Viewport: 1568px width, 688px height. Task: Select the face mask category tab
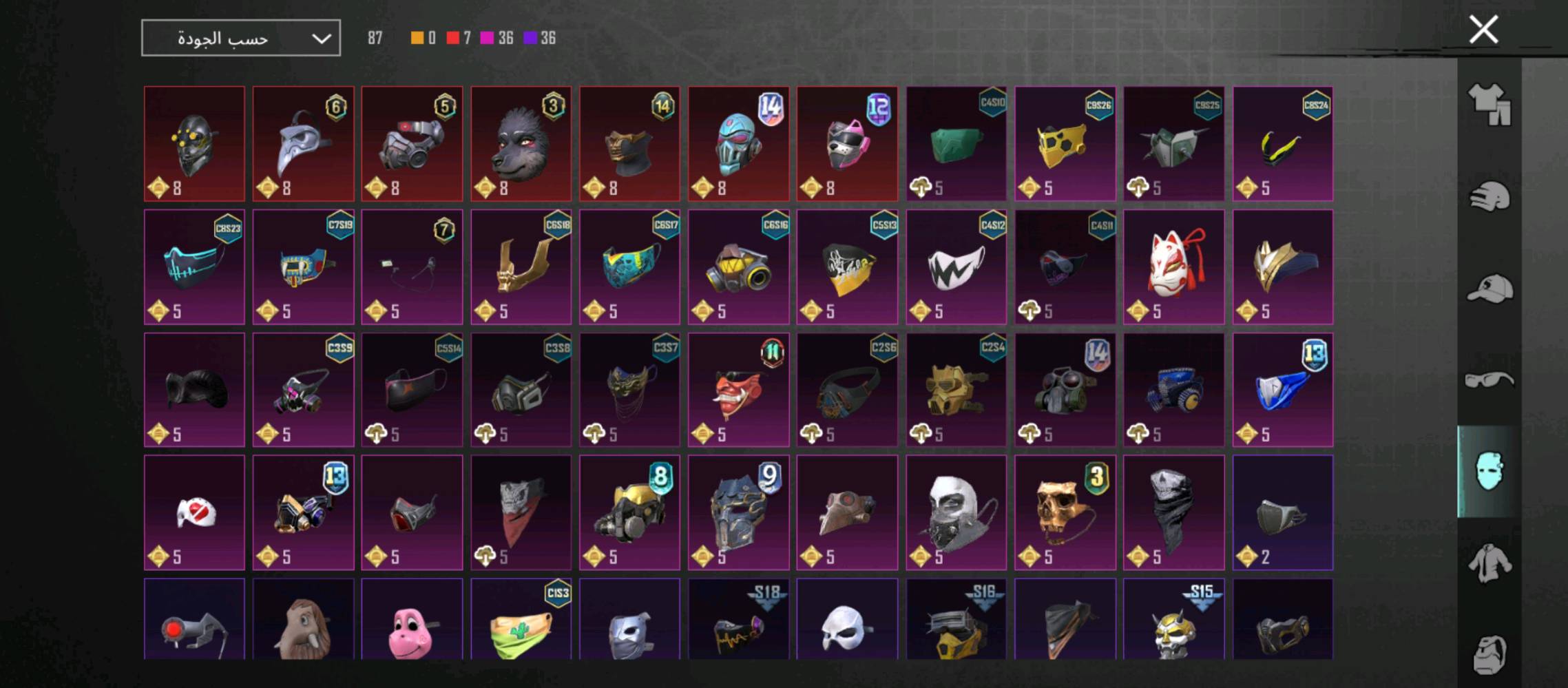[1489, 471]
